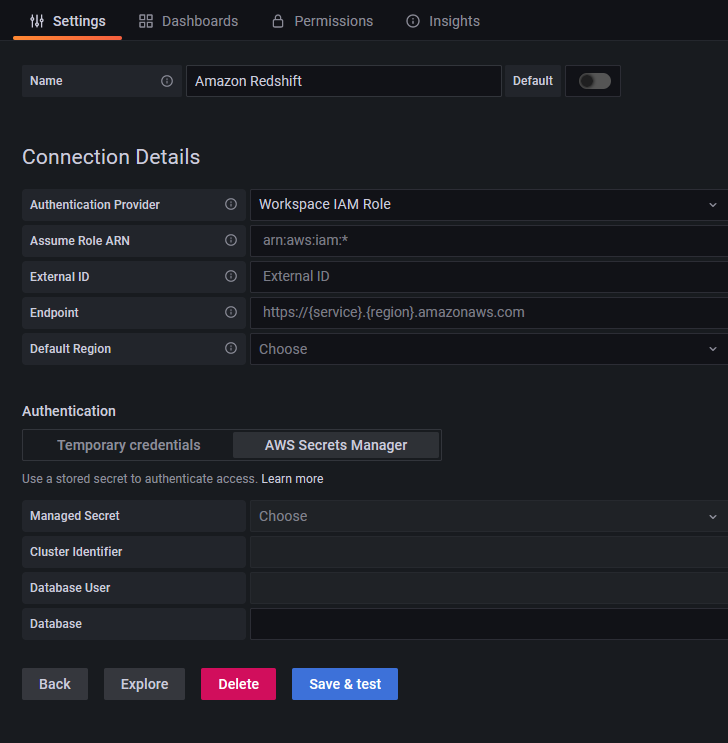Toggle the Default data source switch
The width and height of the screenshot is (728, 743).
(594, 81)
